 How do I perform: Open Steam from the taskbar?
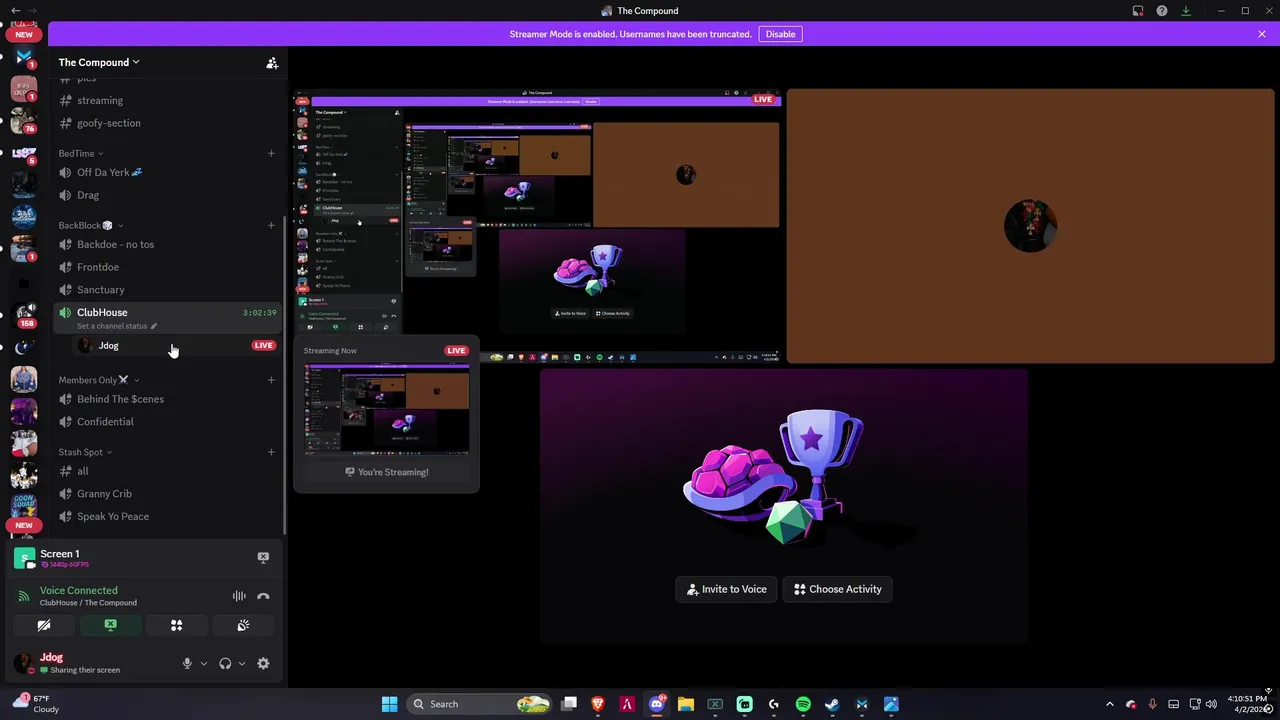(832, 704)
